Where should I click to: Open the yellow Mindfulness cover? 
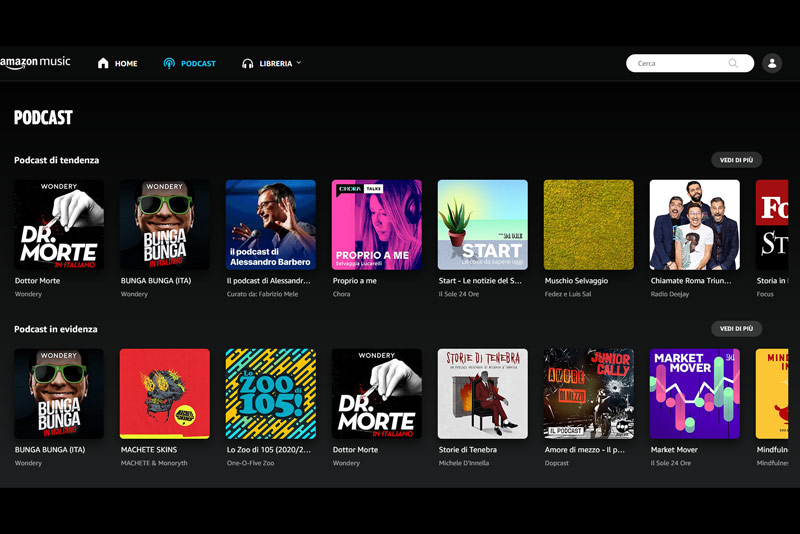coord(772,394)
